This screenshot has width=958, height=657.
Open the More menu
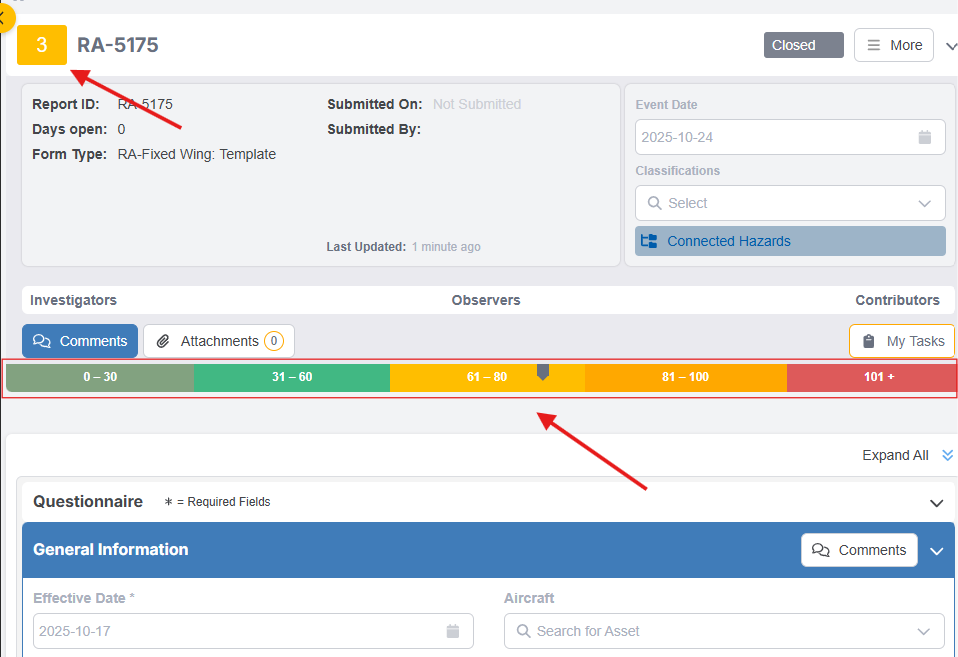point(893,45)
